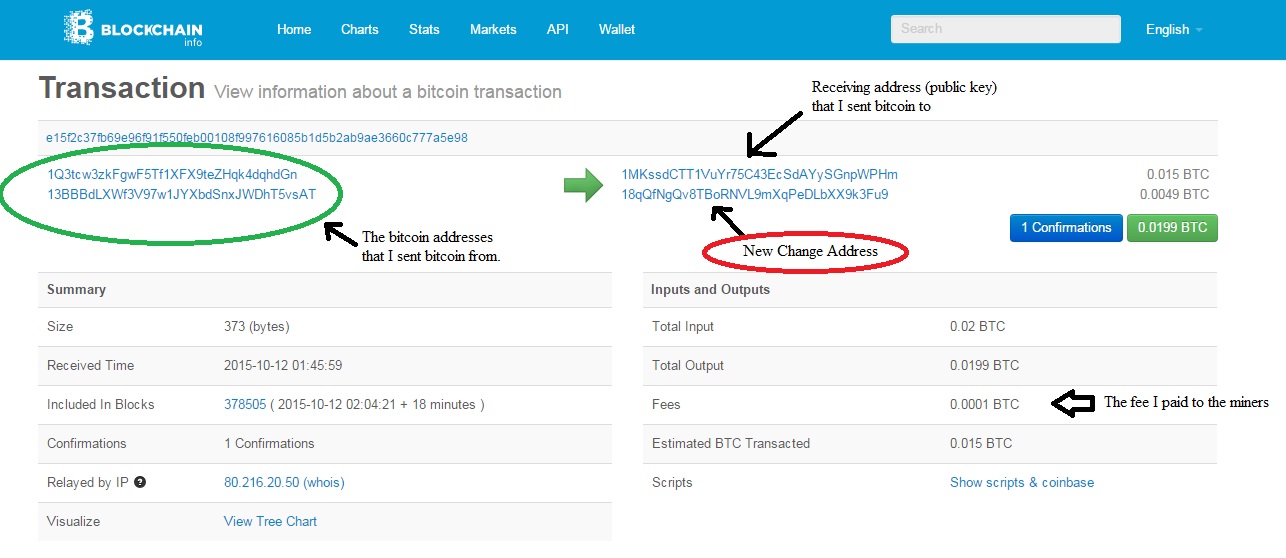
Task: Open receiving address starting with 1MKssdCTT1
Action: pyautogui.click(x=759, y=174)
